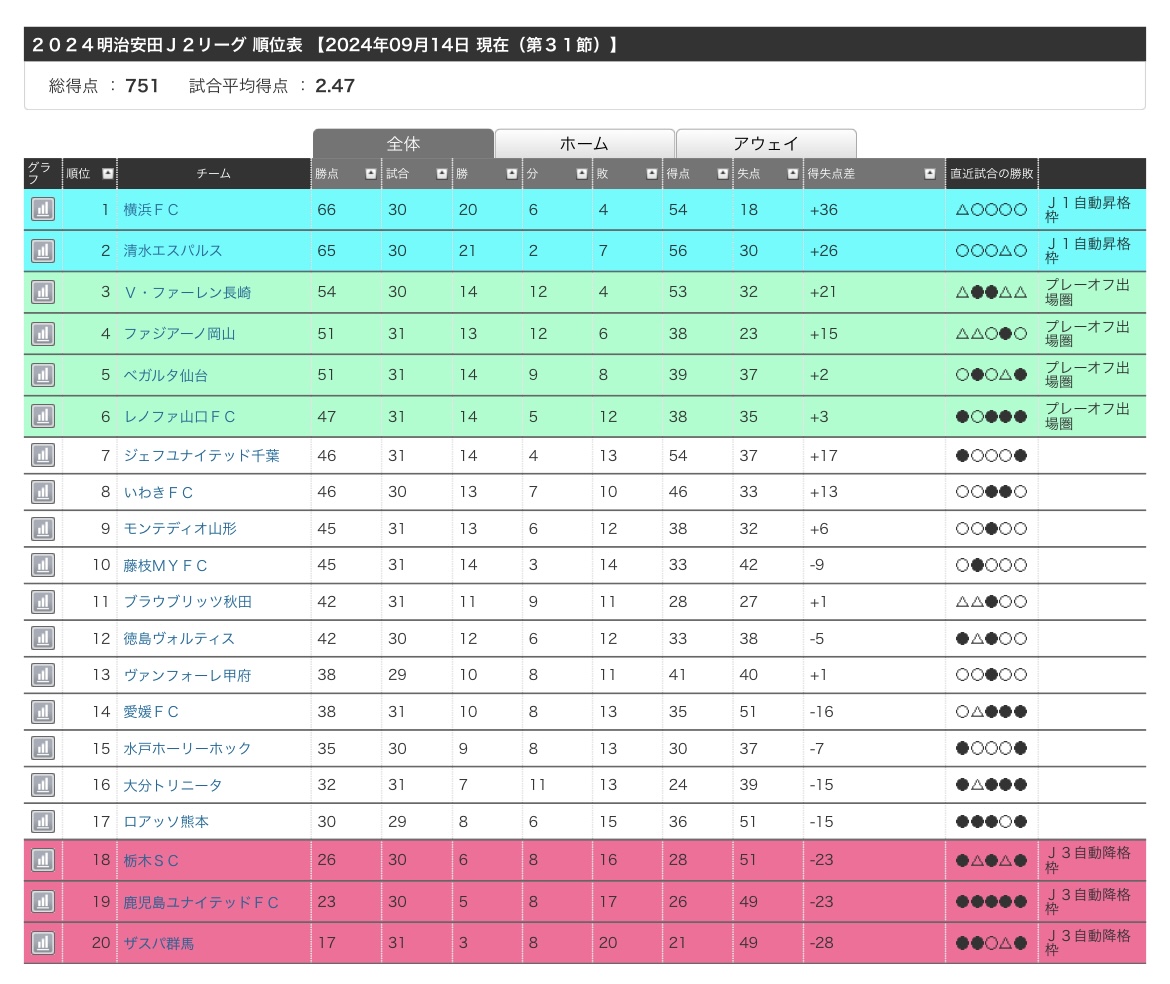Open team link ザスパ群馬
1170x984 pixels.
point(158,943)
